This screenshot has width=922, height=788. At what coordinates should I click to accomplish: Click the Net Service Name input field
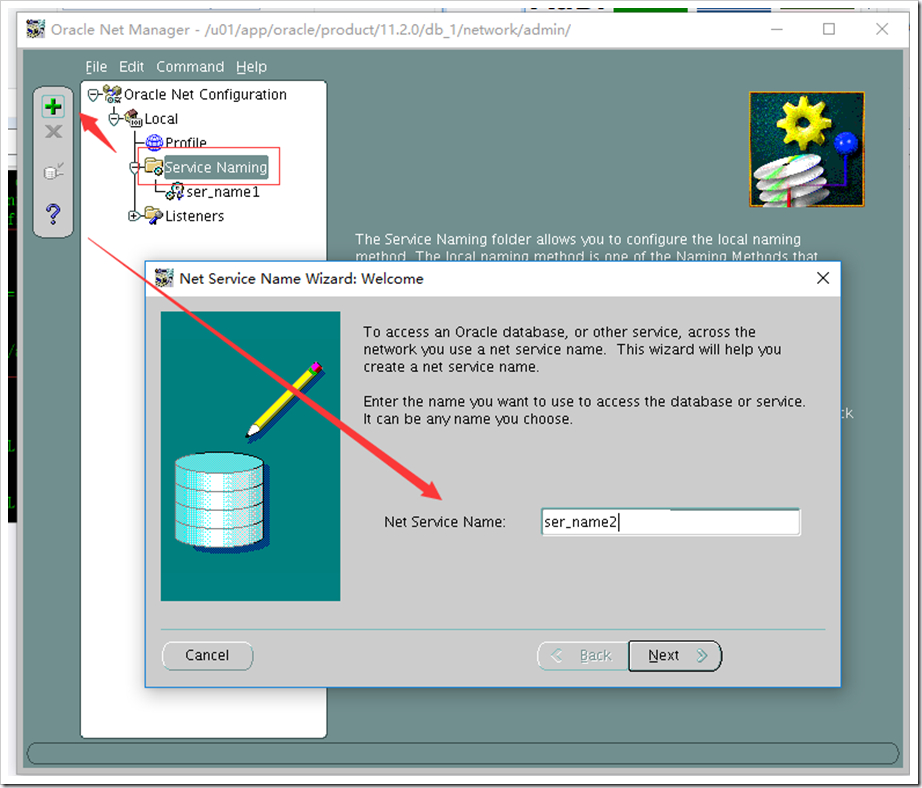(x=670, y=522)
